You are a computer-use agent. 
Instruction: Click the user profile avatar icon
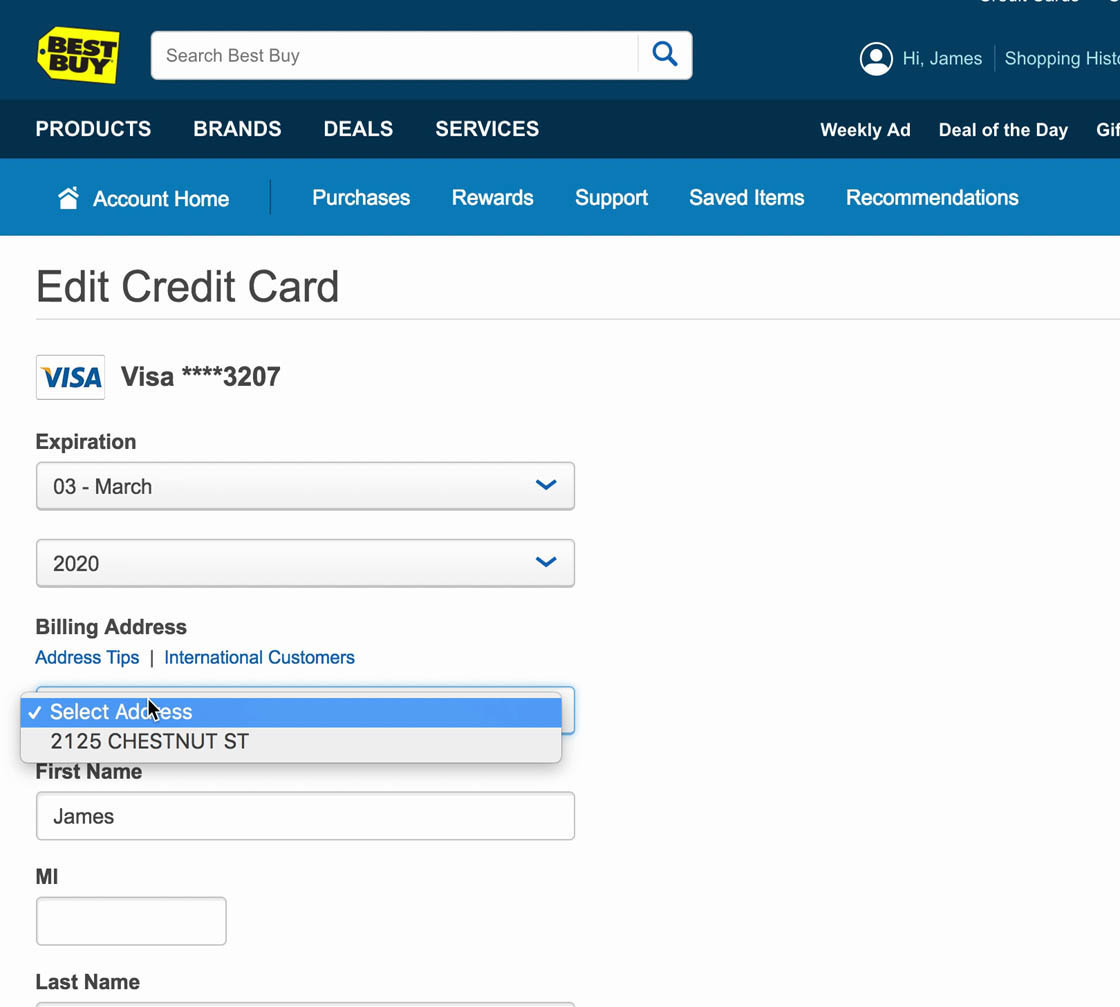click(x=876, y=59)
